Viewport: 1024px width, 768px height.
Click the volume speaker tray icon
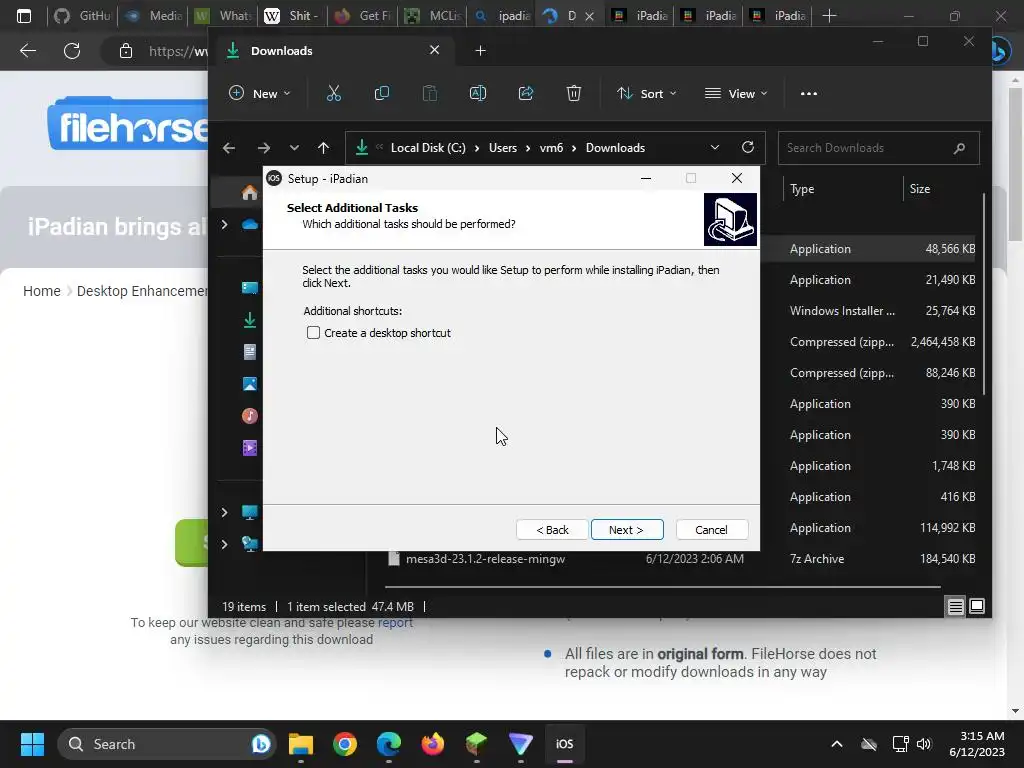923,744
